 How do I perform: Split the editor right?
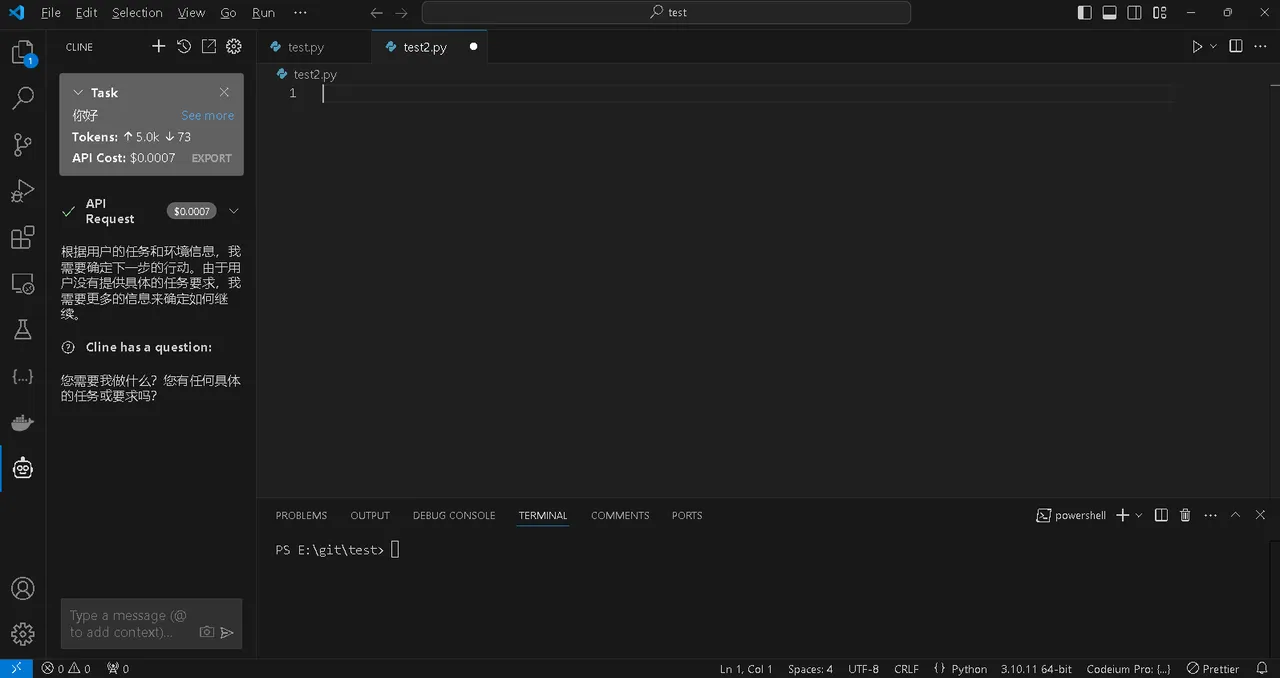point(1236,47)
